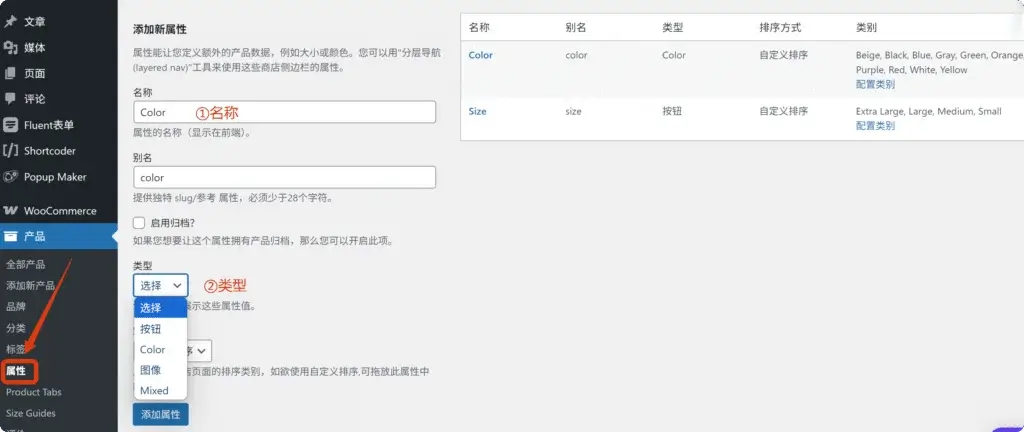
Task: Open the Size attribute link in table
Action: pyautogui.click(x=477, y=111)
